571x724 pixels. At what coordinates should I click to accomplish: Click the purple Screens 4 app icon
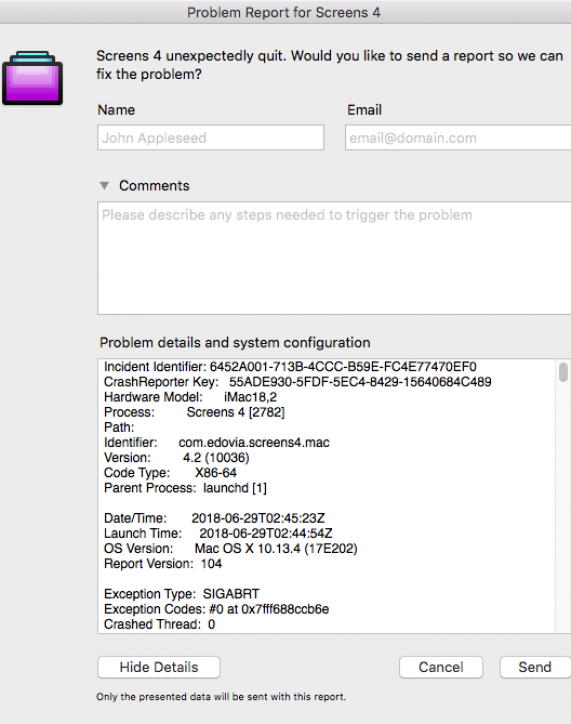point(32,78)
